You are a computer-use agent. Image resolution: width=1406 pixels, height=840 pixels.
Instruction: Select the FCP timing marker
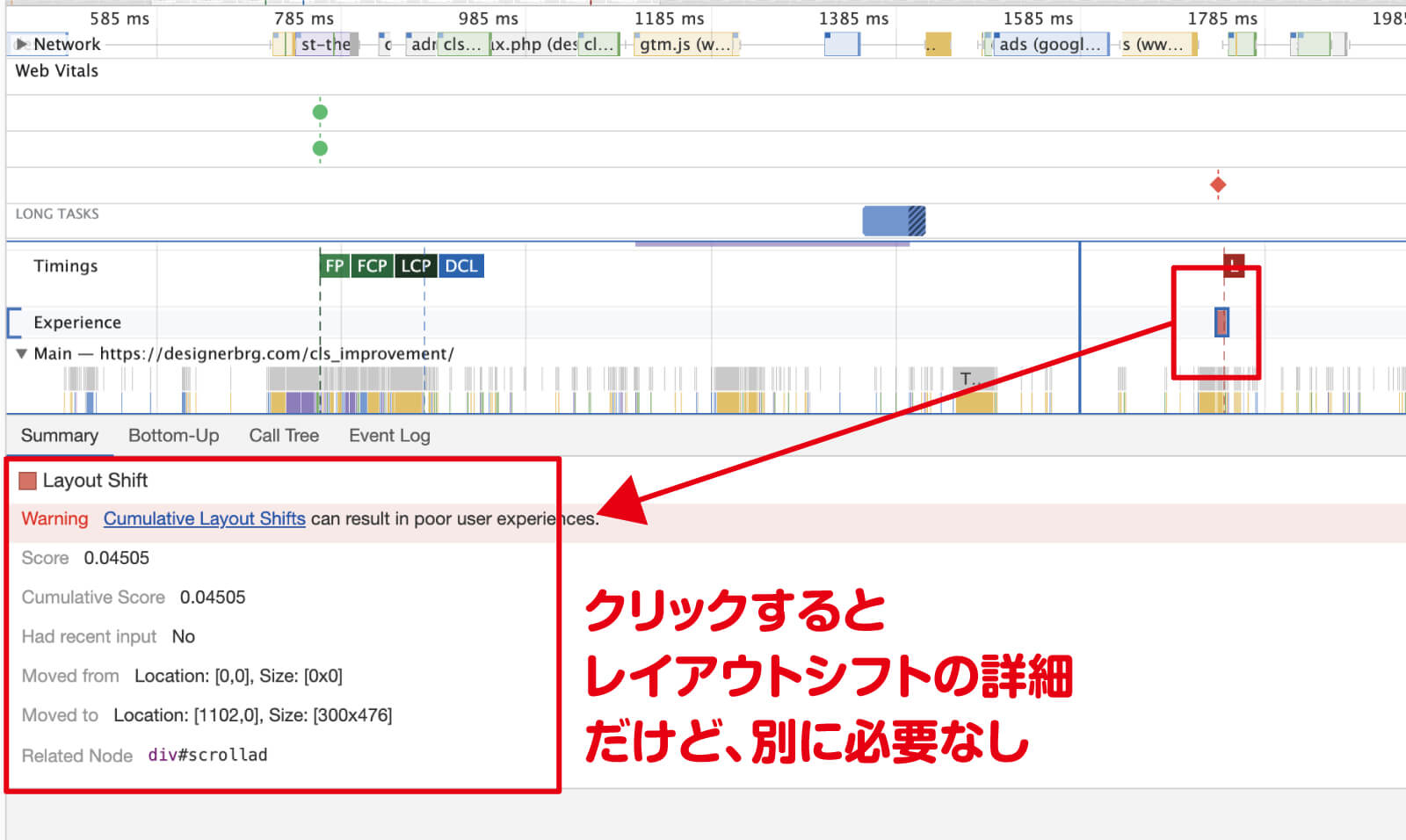tap(372, 266)
